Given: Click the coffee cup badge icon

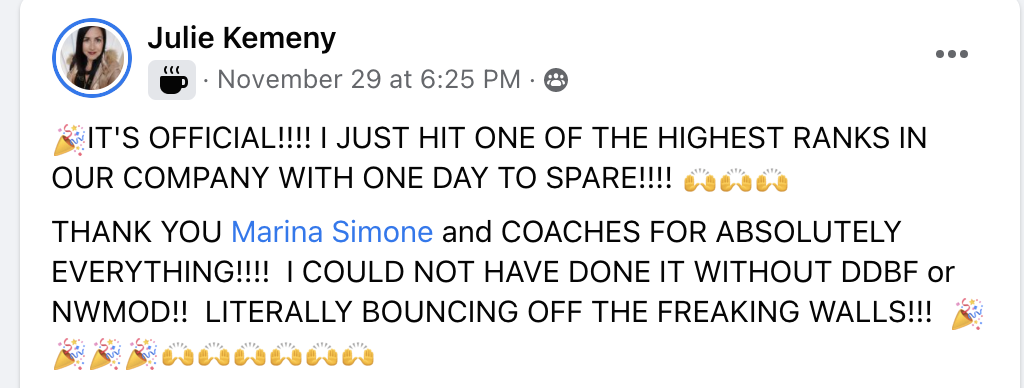Looking at the screenshot, I should 172,80.
